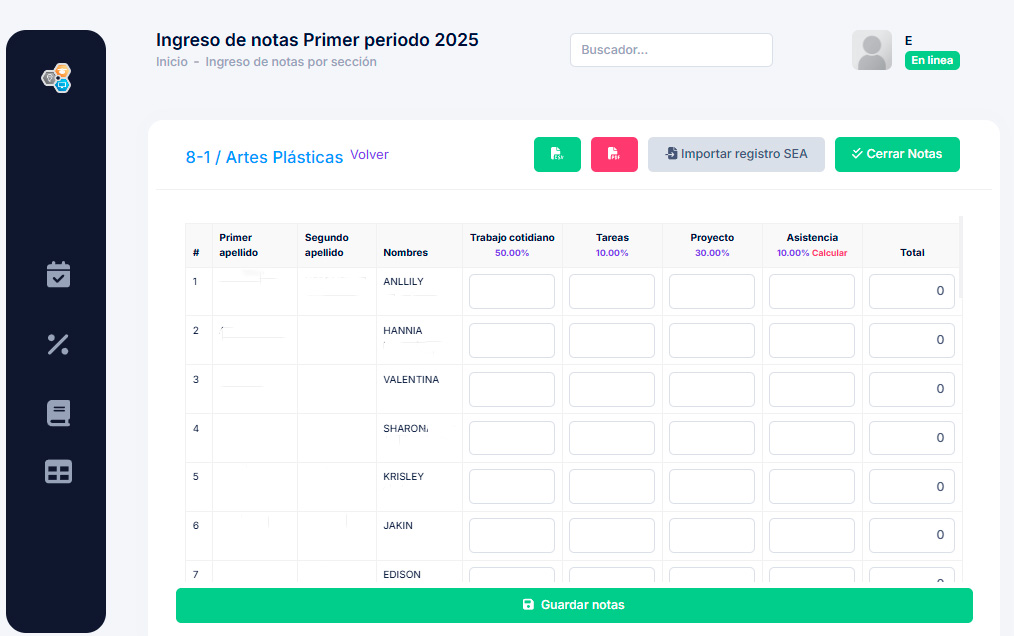The width and height of the screenshot is (1014, 636).
Task: Click the Volver link next to Artes Plásticas
Action: pyautogui.click(x=369, y=154)
